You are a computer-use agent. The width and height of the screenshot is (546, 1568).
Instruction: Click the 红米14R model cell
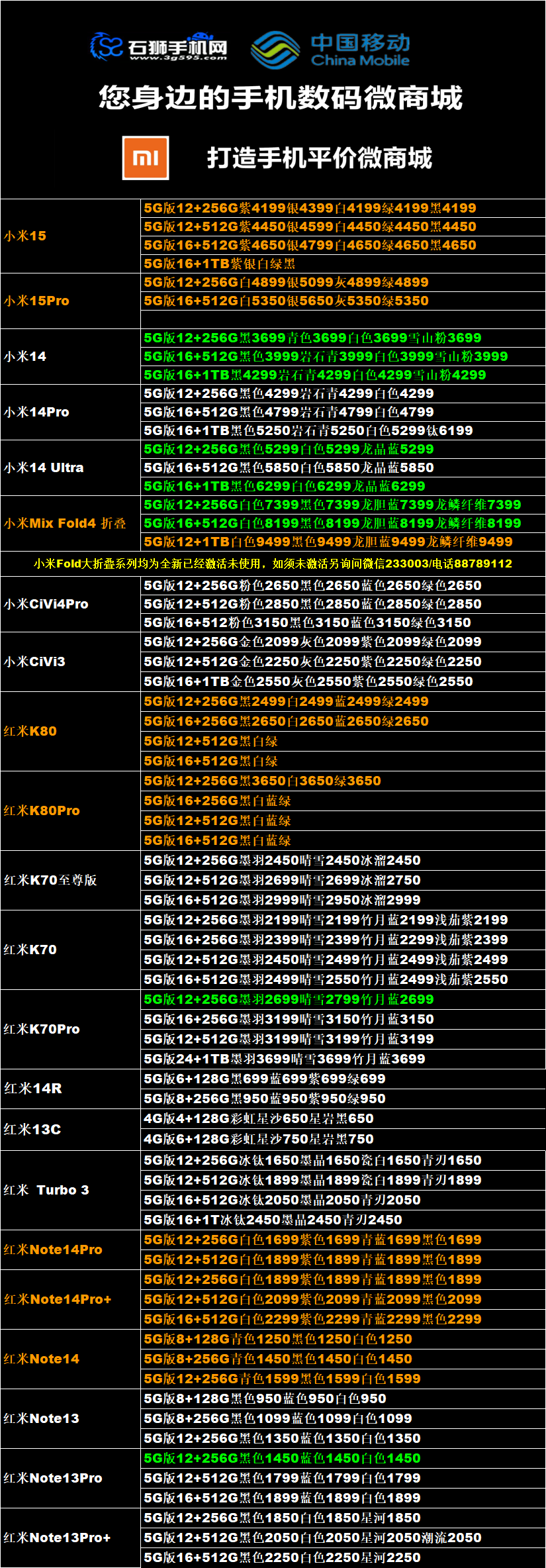pyautogui.click(x=71, y=1089)
